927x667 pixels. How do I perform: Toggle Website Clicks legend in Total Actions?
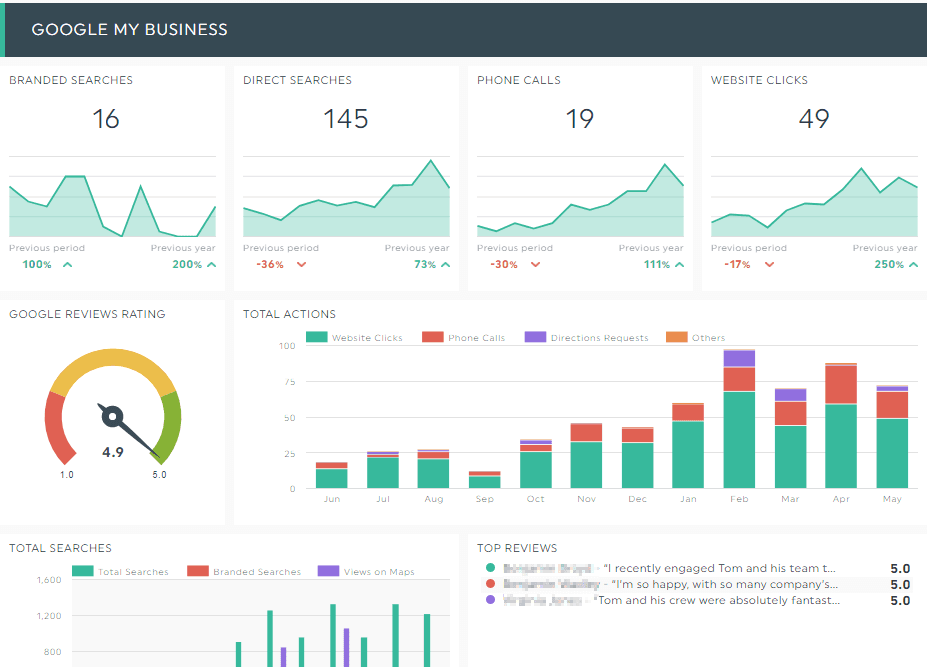click(354, 338)
